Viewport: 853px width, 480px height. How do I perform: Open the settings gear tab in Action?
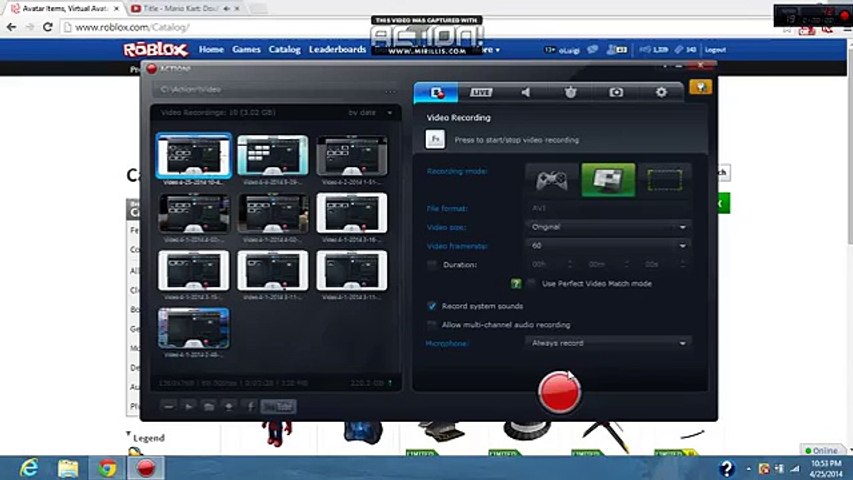661,93
